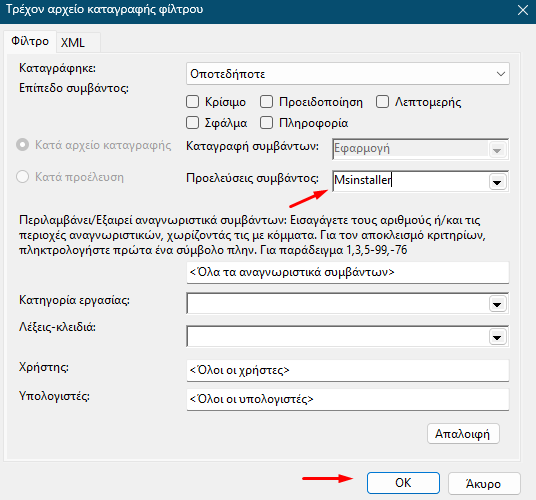
Task: Focus the event IDs input field
Action: click(348, 272)
